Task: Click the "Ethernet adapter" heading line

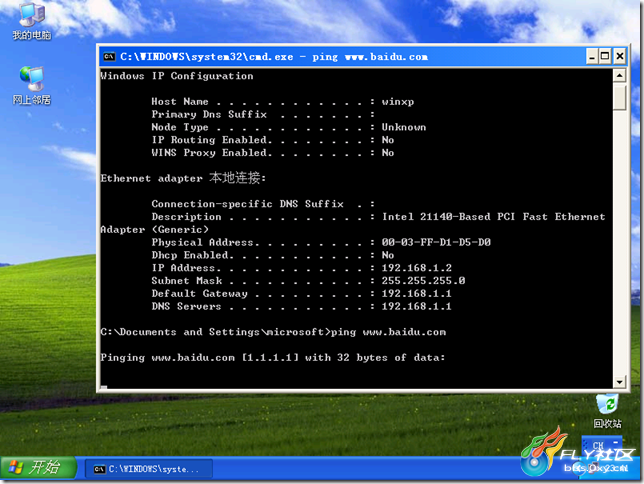Action: (x=184, y=178)
